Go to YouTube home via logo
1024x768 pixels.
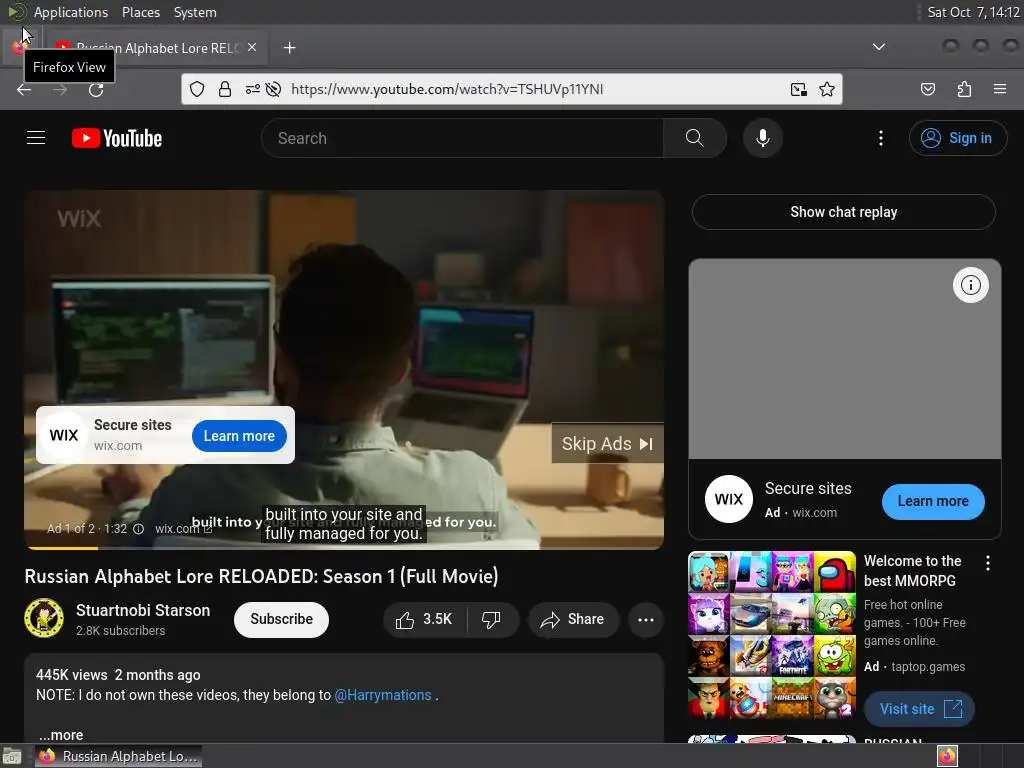point(117,138)
